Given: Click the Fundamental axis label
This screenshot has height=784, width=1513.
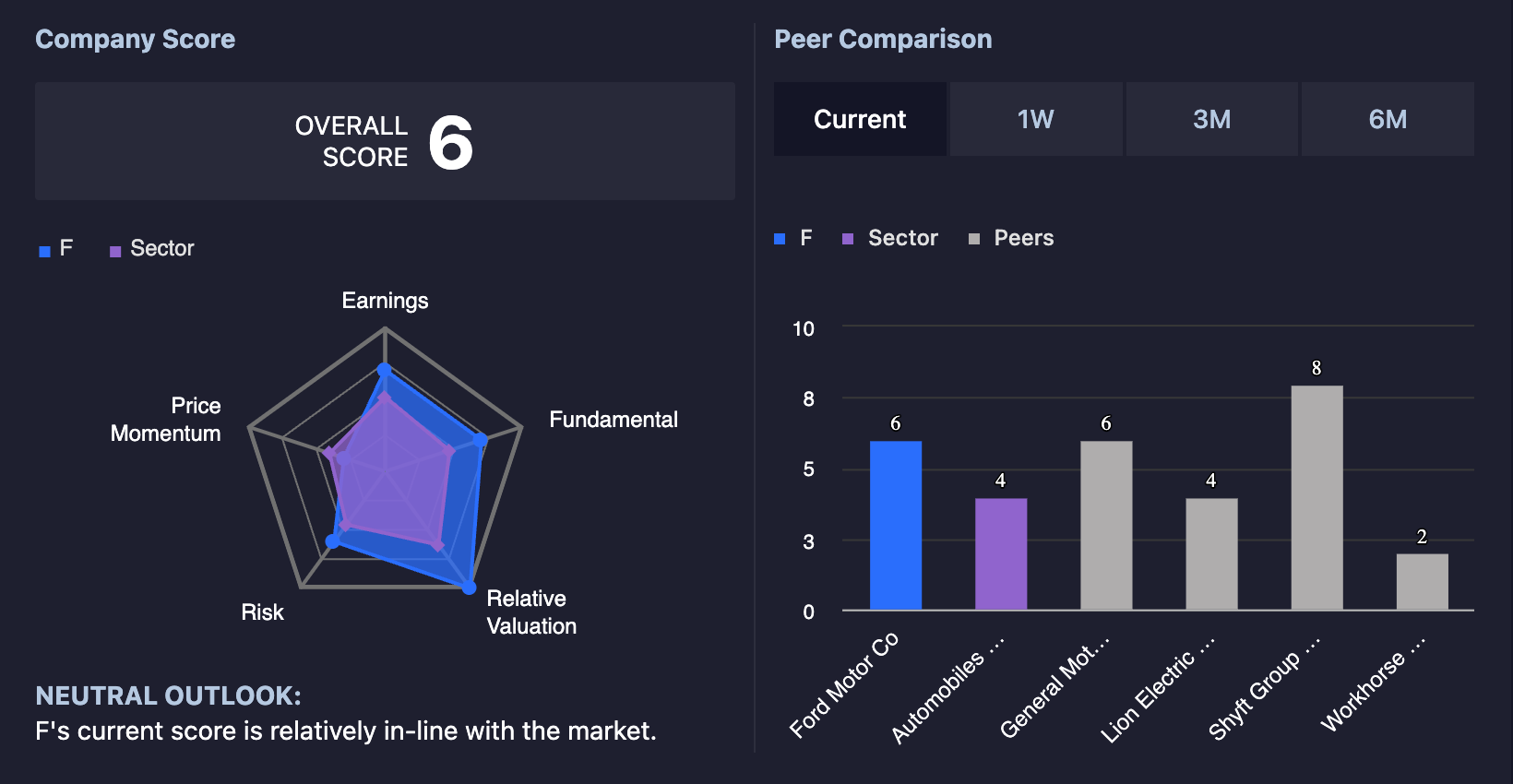Looking at the screenshot, I should pos(614,420).
